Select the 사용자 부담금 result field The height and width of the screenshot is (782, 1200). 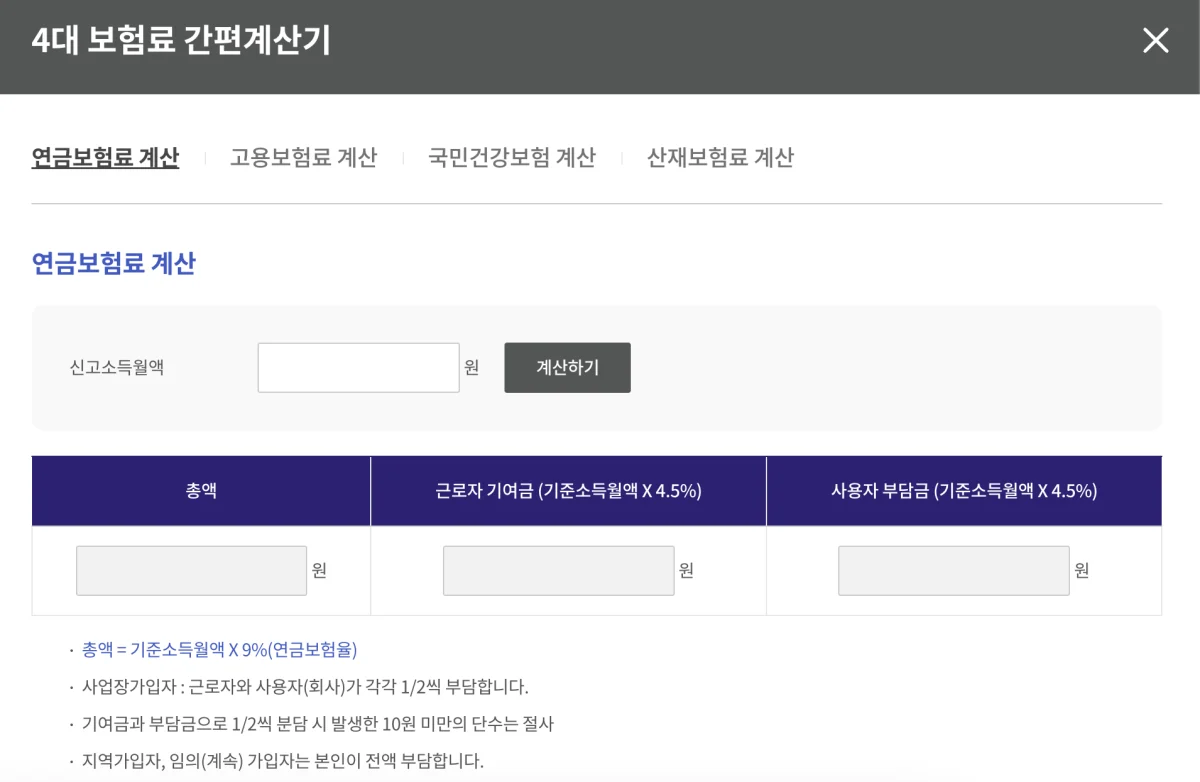click(x=953, y=570)
